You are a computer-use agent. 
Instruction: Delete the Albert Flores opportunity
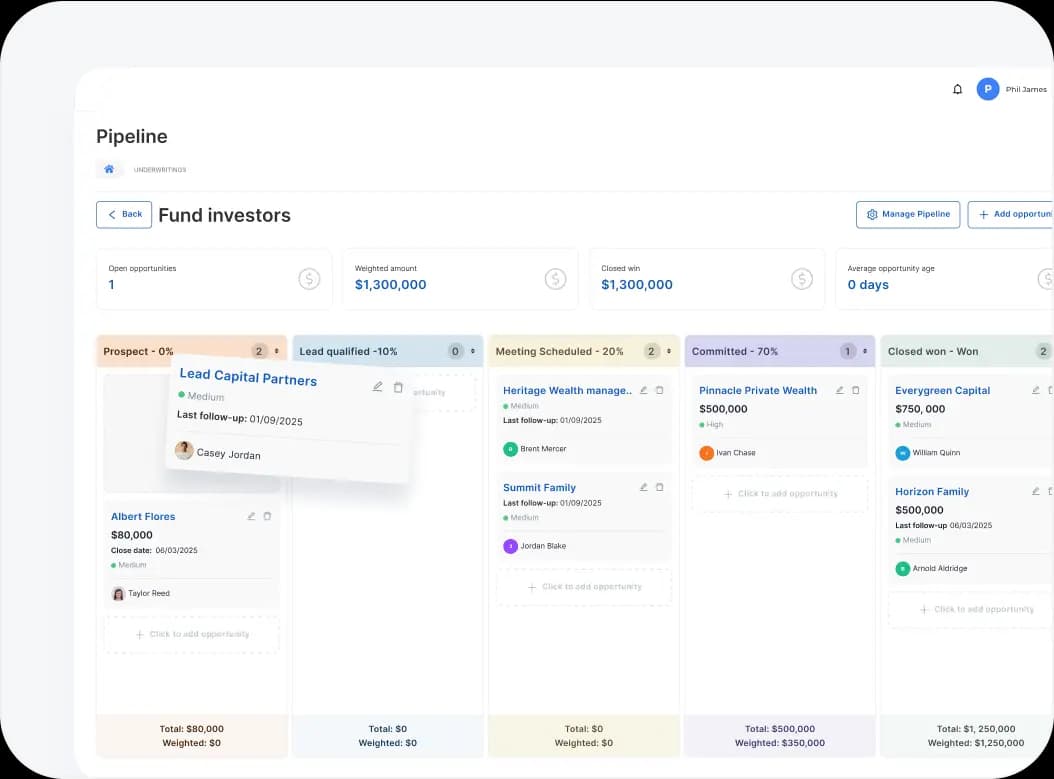tap(267, 516)
